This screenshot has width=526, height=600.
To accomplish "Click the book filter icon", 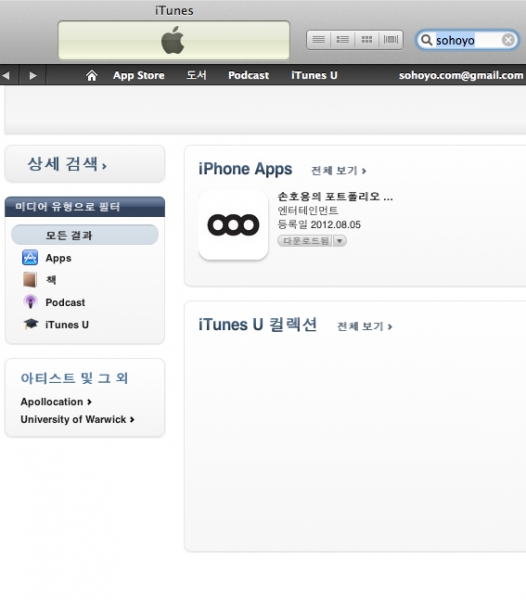I will click(x=30, y=280).
